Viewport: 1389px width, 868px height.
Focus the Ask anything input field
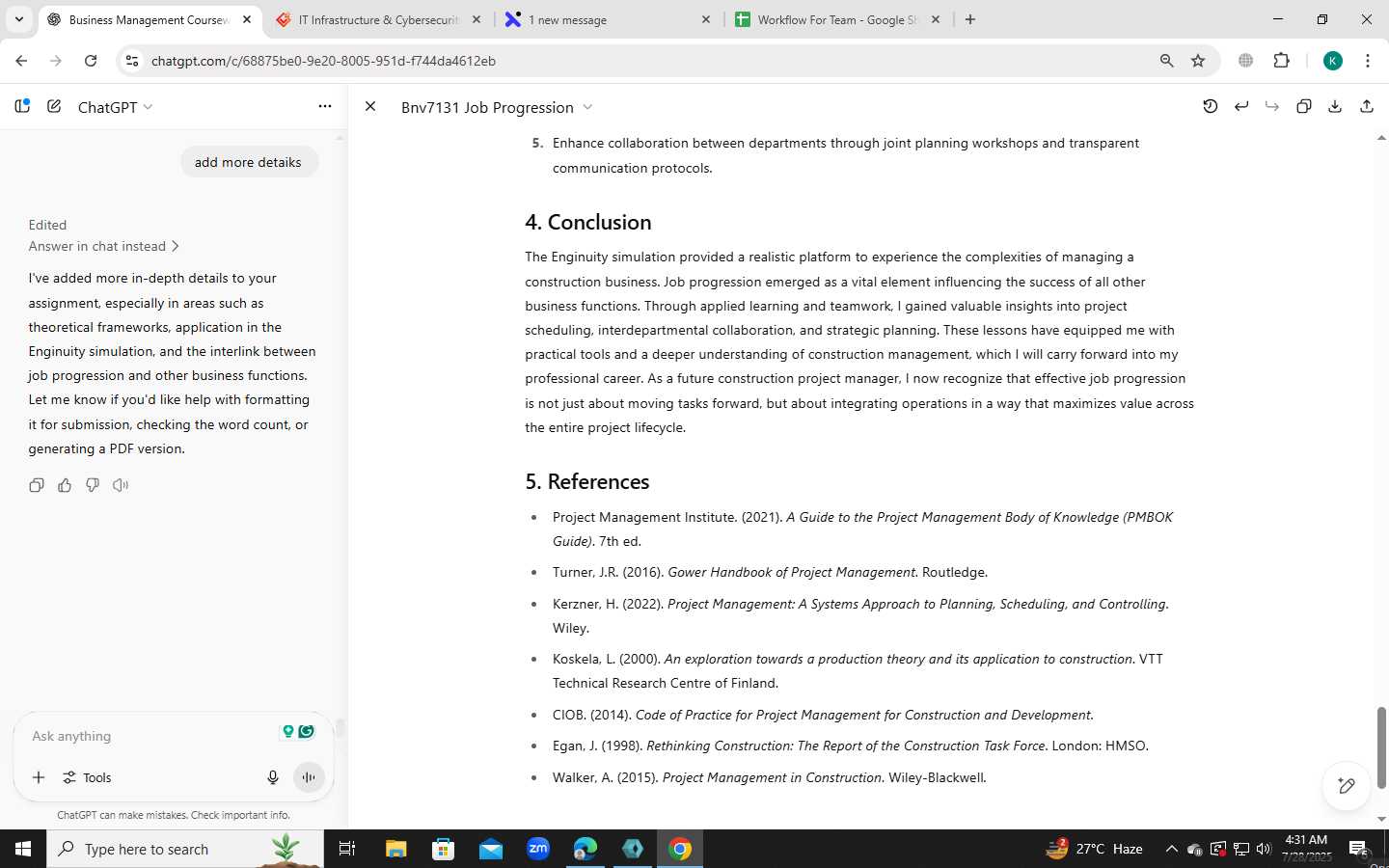[x=154, y=736]
